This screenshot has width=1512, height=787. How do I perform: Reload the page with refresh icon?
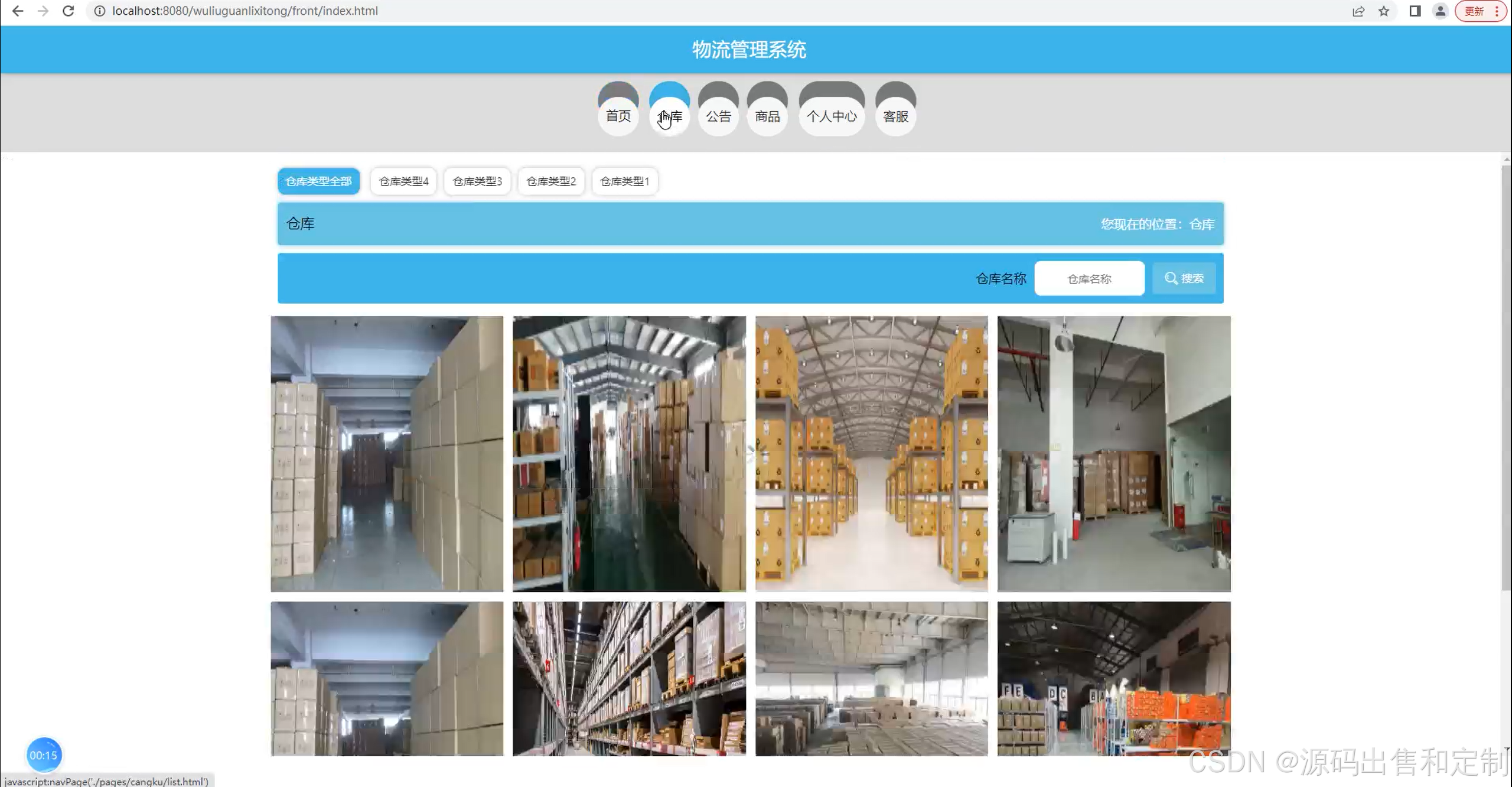point(69,11)
